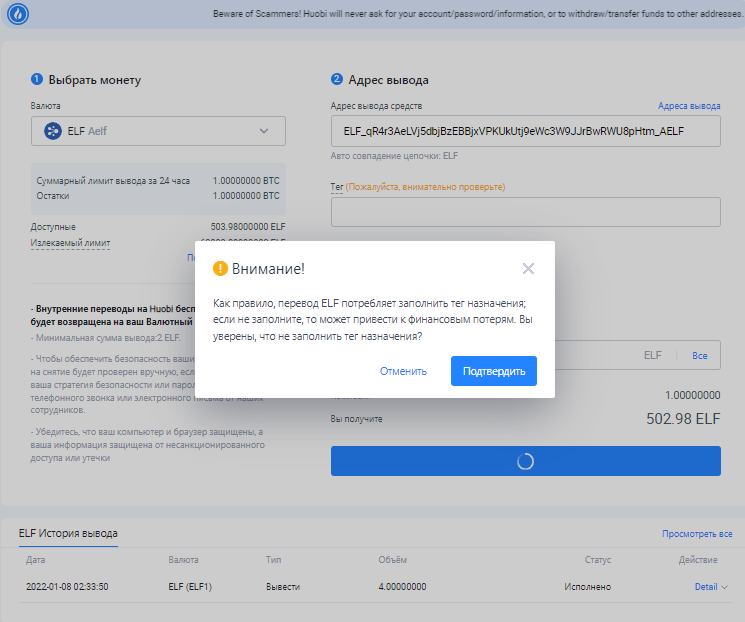The height and width of the screenshot is (622, 745).
Task: Click the Излекаемый лимит label
Action: coord(70,243)
